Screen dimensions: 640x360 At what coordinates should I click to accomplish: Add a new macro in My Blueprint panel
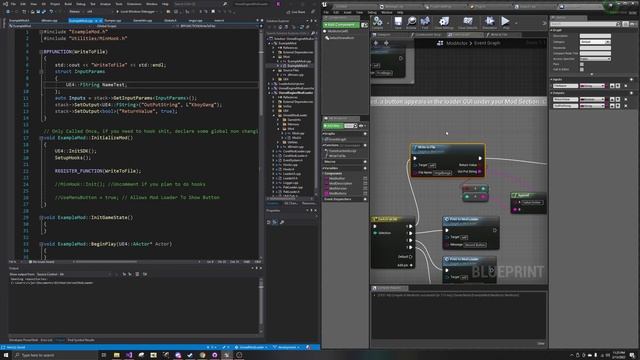(365, 162)
